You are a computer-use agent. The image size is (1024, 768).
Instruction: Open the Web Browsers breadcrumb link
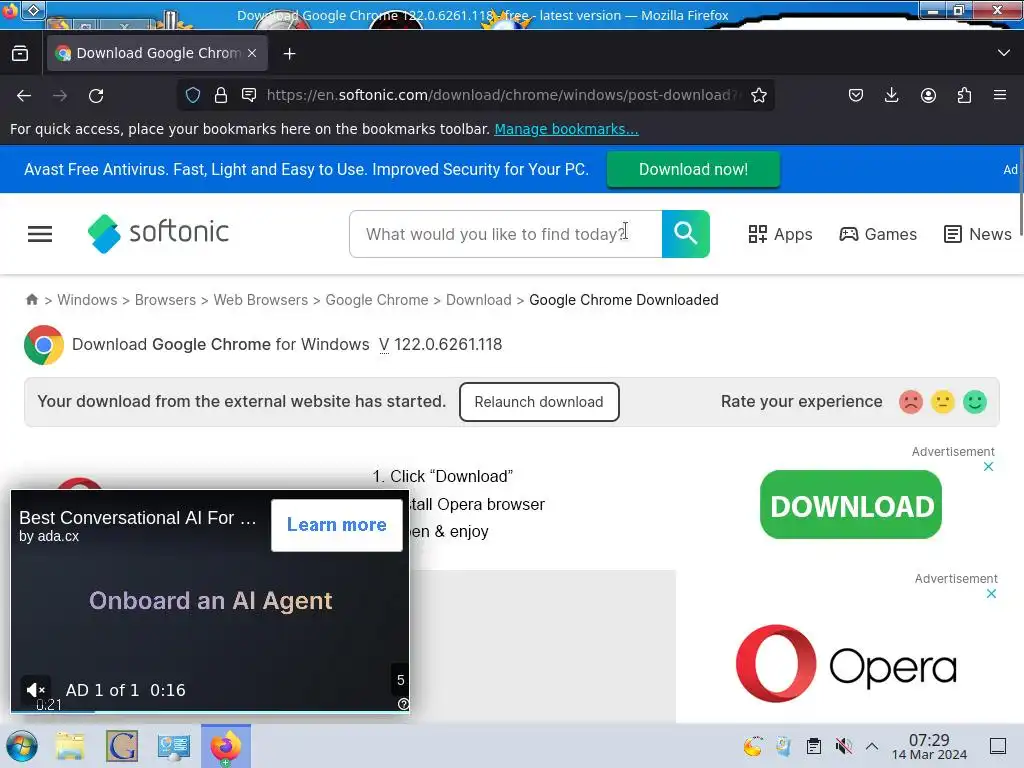point(261,300)
